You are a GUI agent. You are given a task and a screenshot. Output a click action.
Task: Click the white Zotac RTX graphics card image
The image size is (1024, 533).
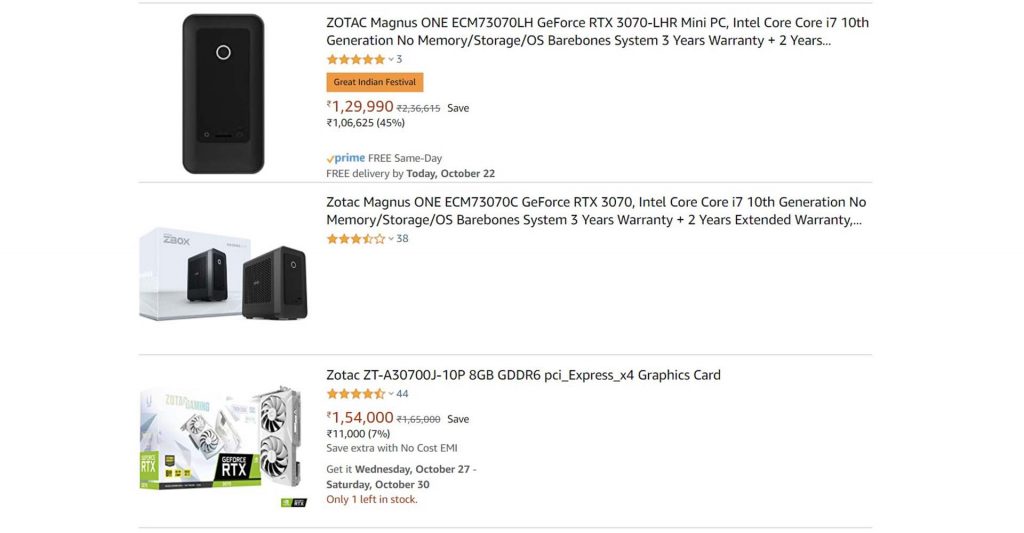pos(222,443)
